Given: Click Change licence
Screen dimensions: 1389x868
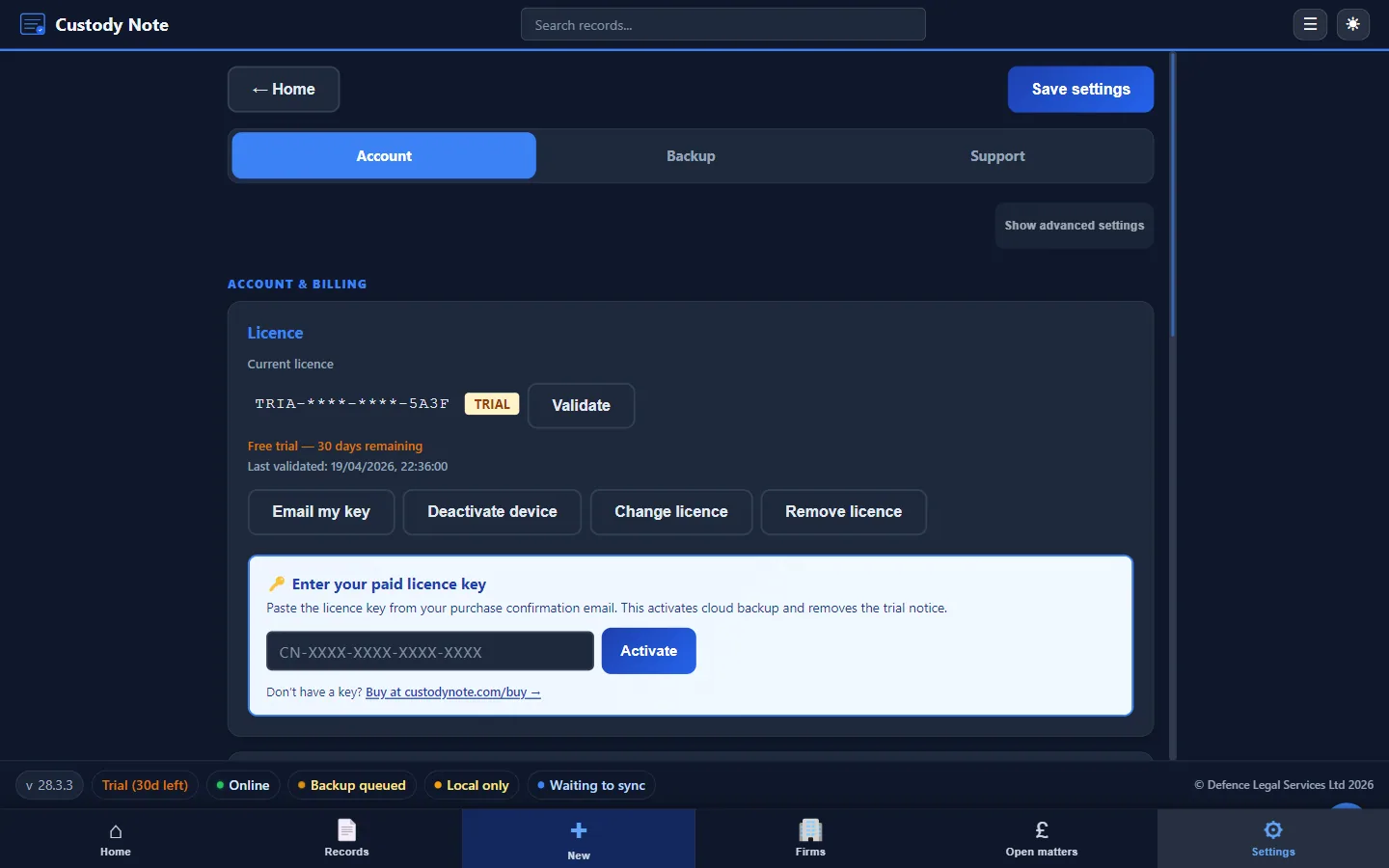Looking at the screenshot, I should [x=671, y=512].
